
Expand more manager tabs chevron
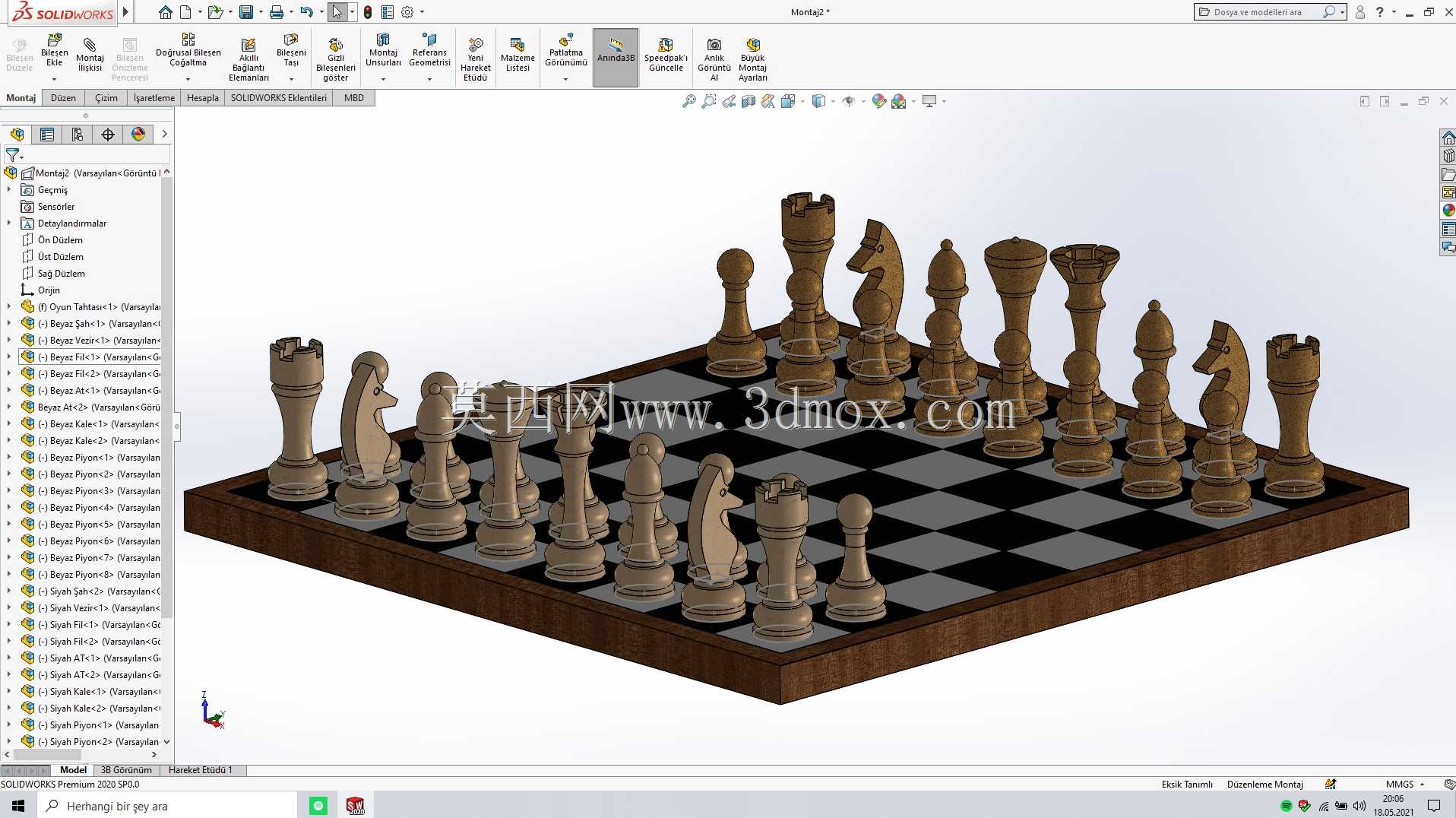(164, 135)
